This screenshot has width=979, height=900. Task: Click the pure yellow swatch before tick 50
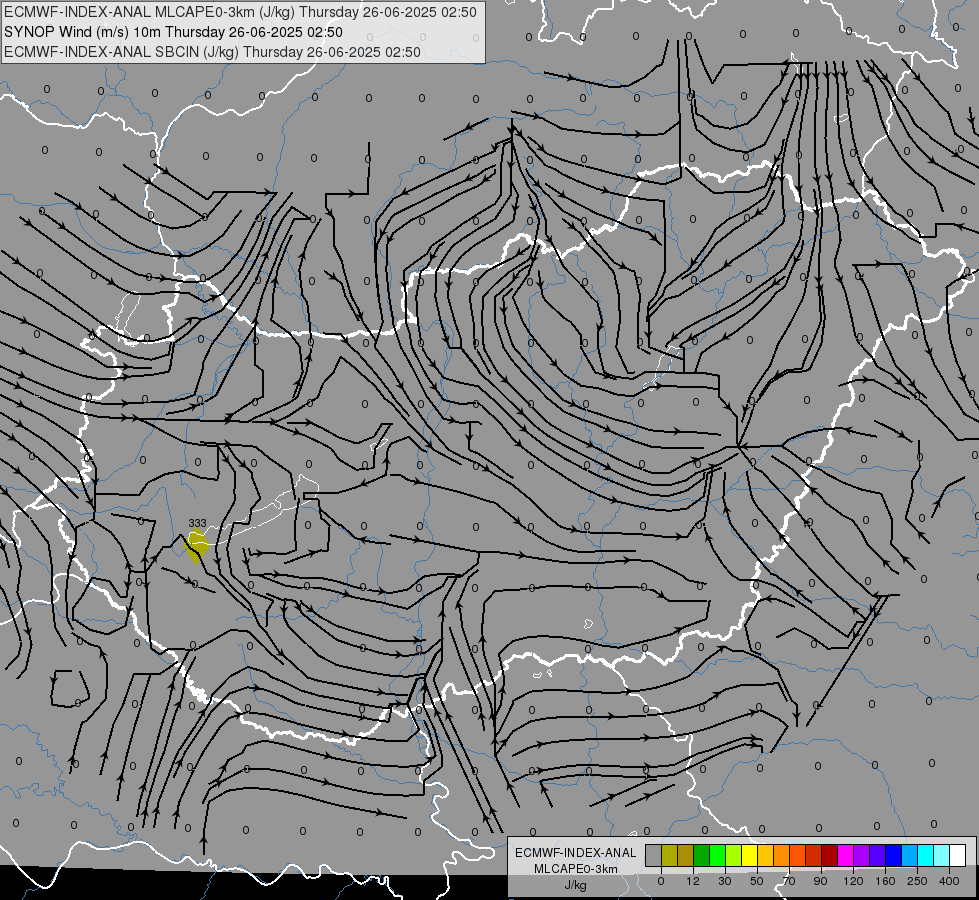click(750, 855)
